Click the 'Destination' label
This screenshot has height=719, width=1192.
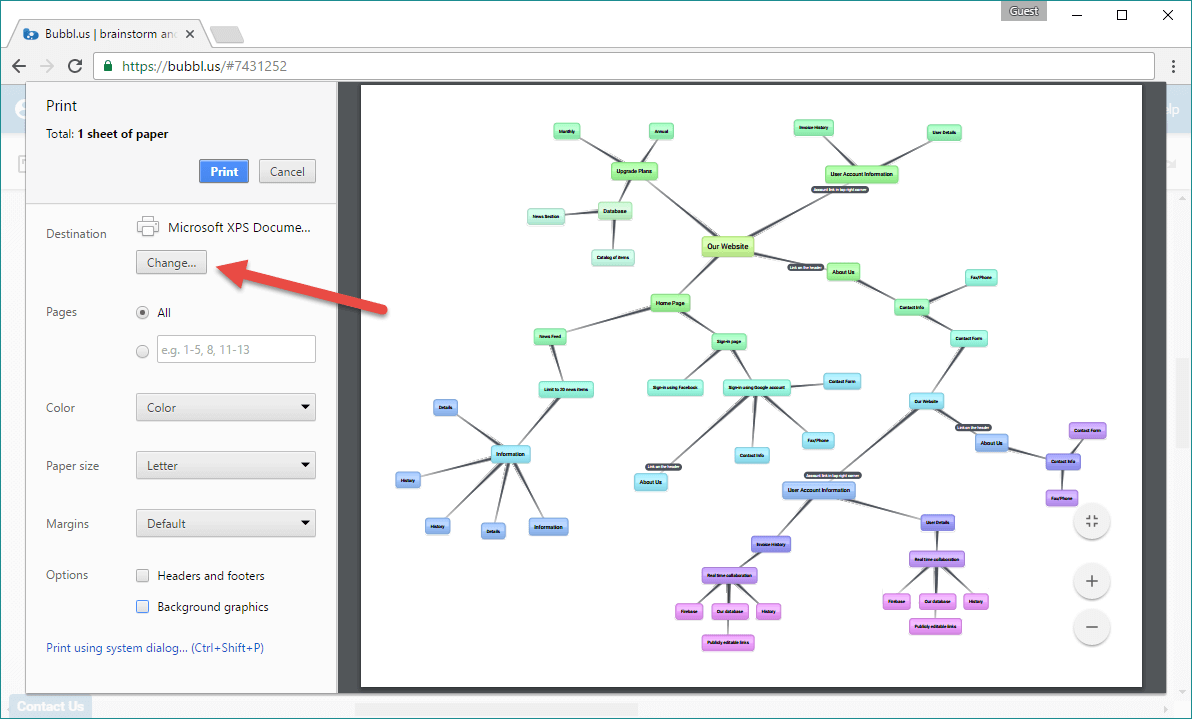point(76,234)
